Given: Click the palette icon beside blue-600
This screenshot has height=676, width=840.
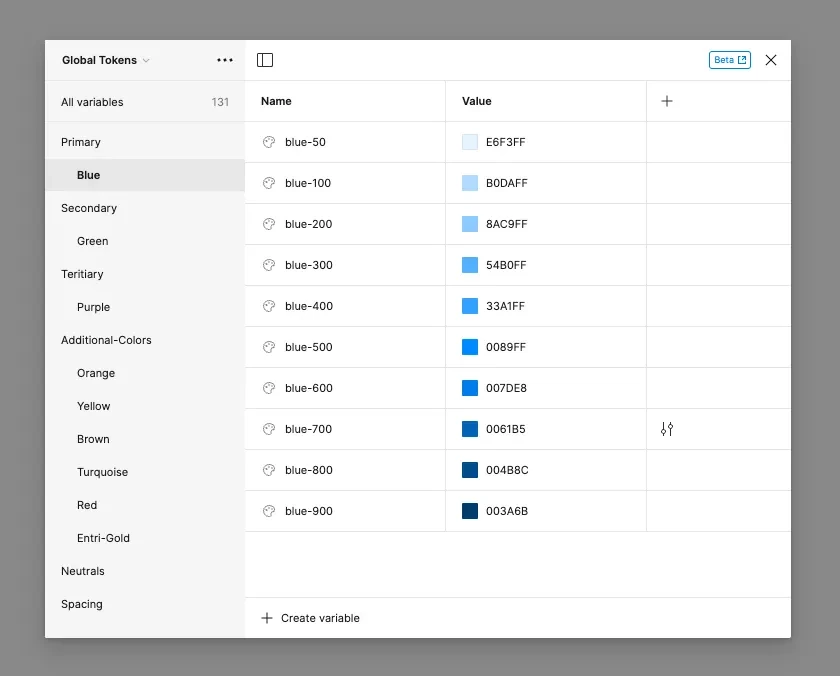Looking at the screenshot, I should tap(269, 388).
